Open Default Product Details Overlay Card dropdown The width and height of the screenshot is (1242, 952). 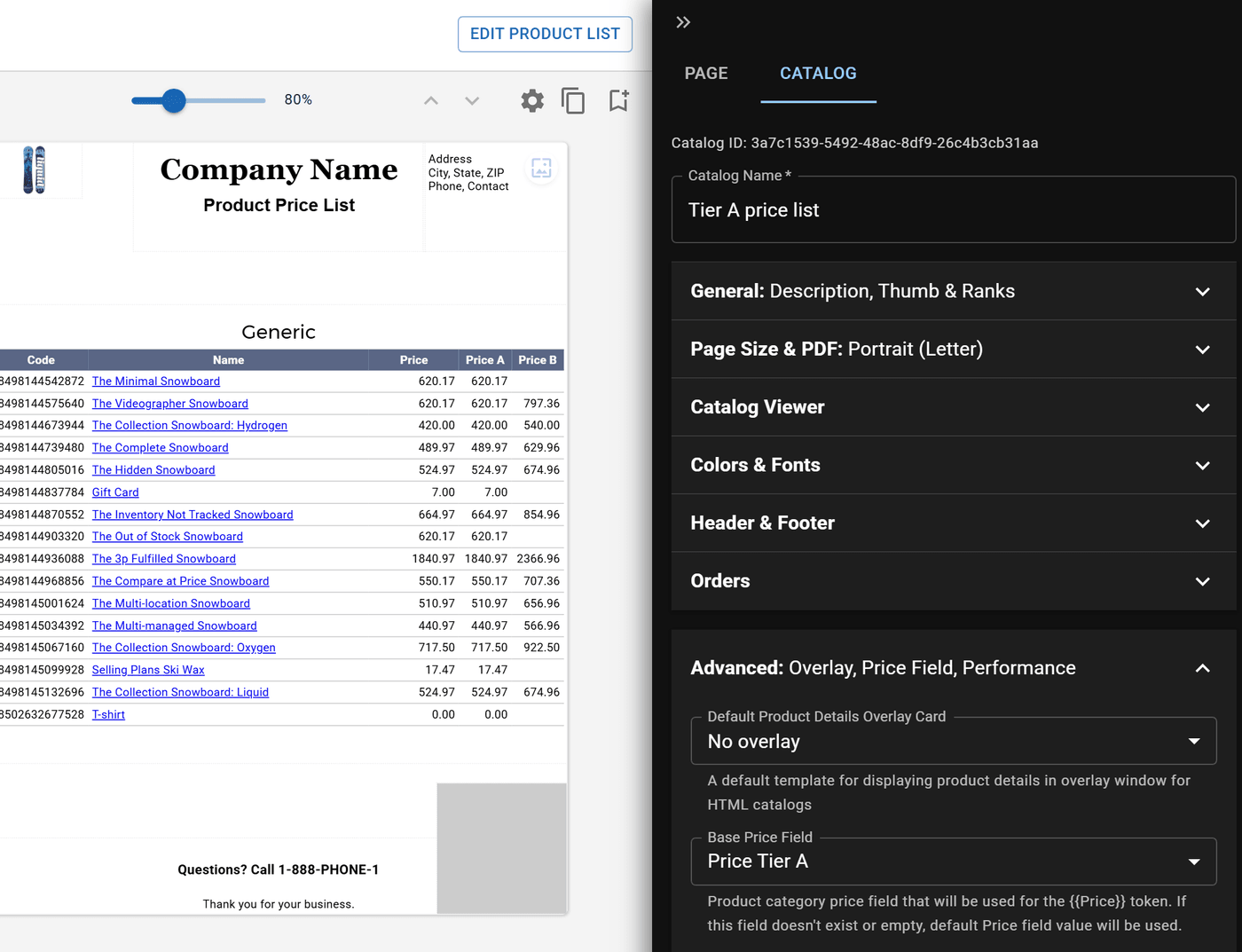tap(954, 741)
